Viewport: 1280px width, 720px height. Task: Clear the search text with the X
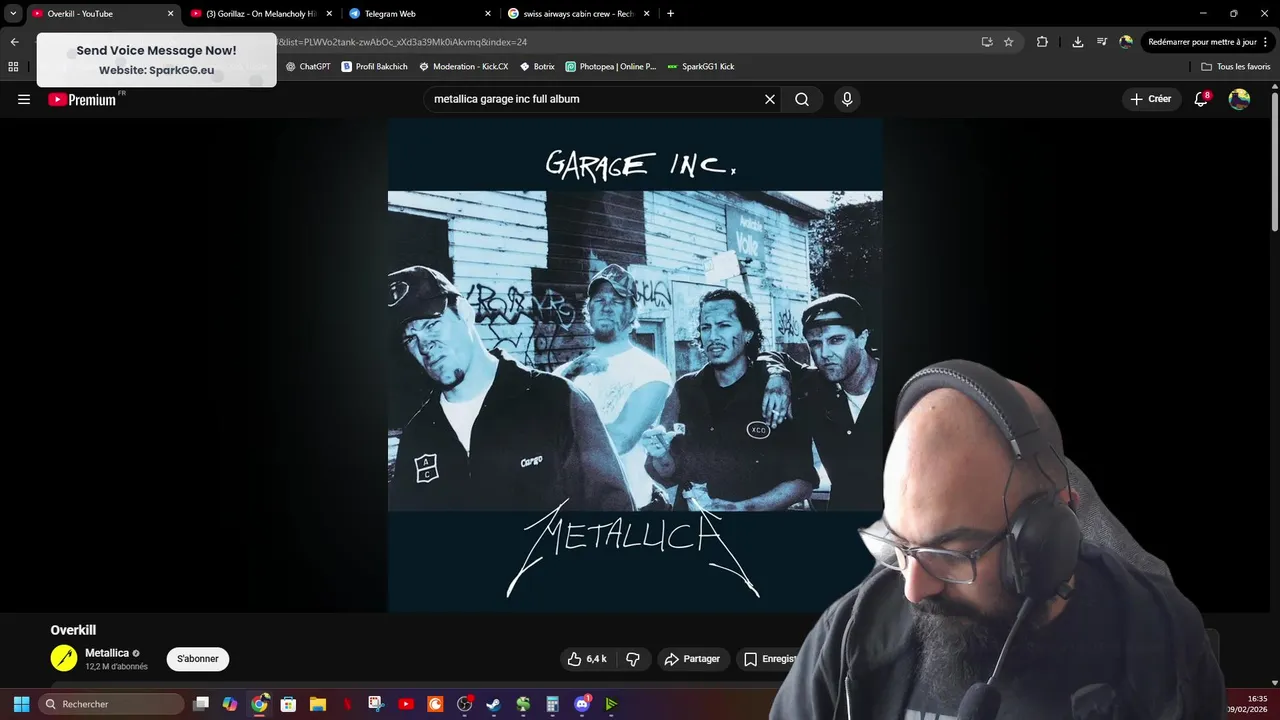pyautogui.click(x=770, y=99)
